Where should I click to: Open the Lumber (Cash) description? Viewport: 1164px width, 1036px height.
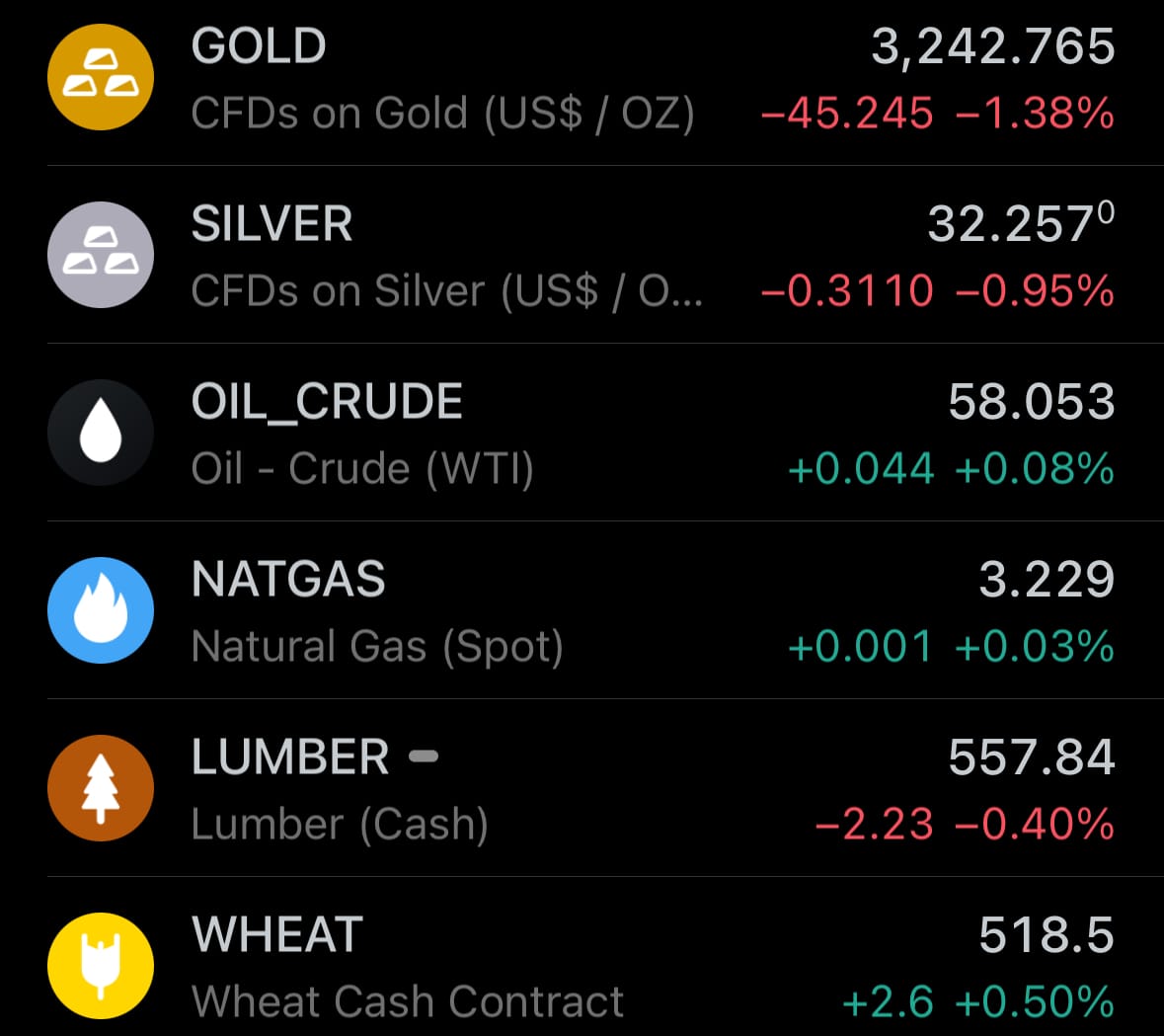(340, 825)
